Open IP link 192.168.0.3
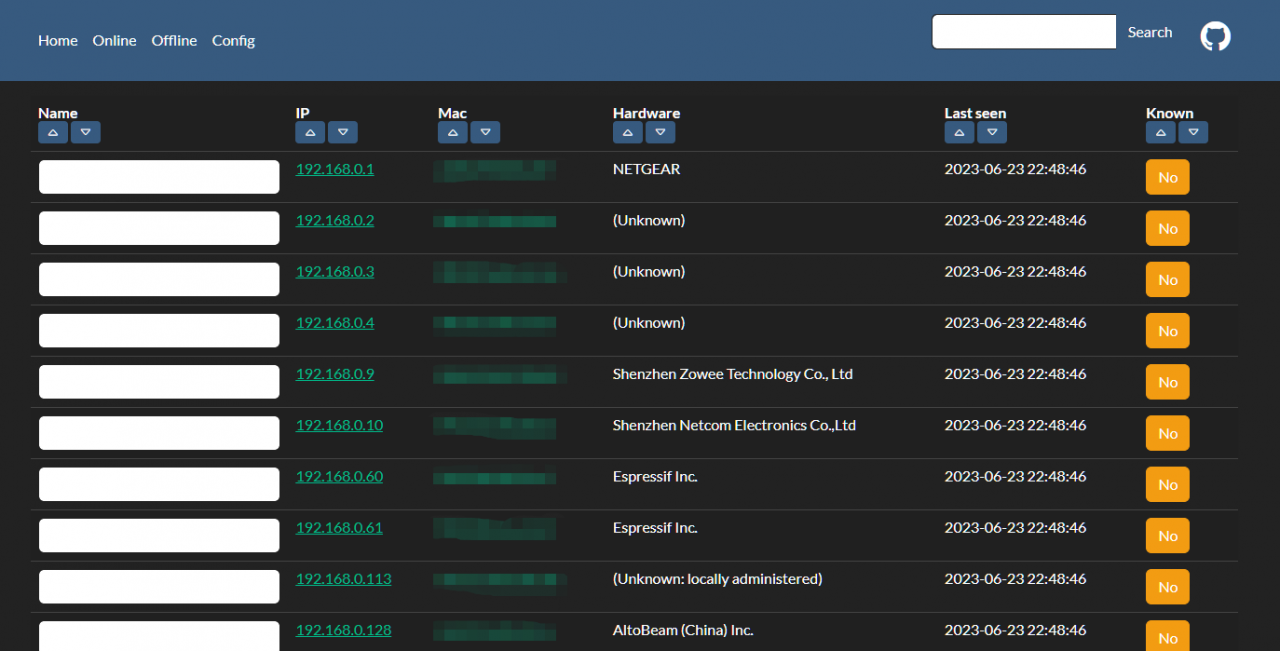The width and height of the screenshot is (1280, 651). [x=335, y=271]
